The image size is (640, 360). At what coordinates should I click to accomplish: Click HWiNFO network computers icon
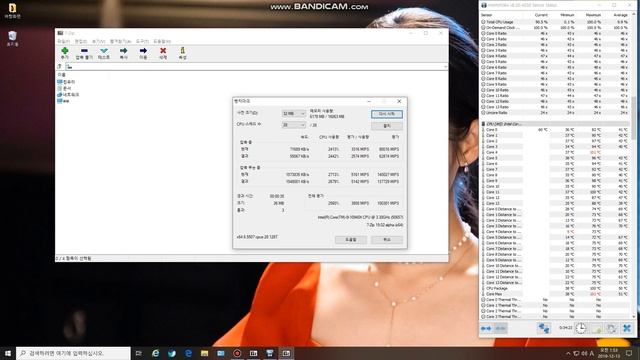(543, 328)
